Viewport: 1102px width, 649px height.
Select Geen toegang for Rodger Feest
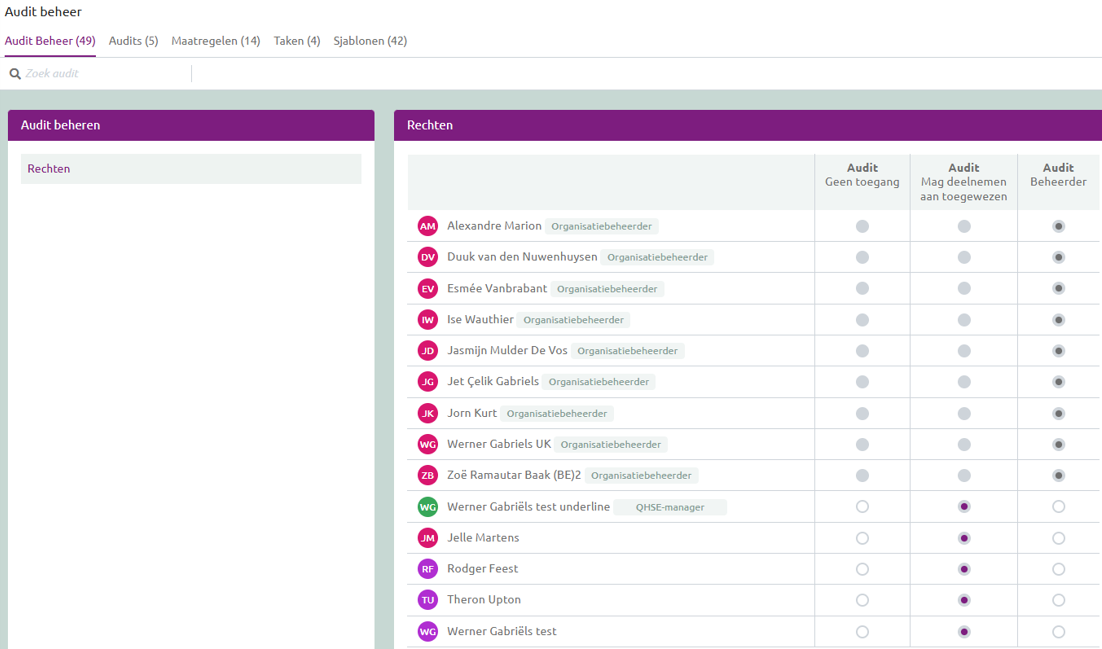tap(862, 569)
